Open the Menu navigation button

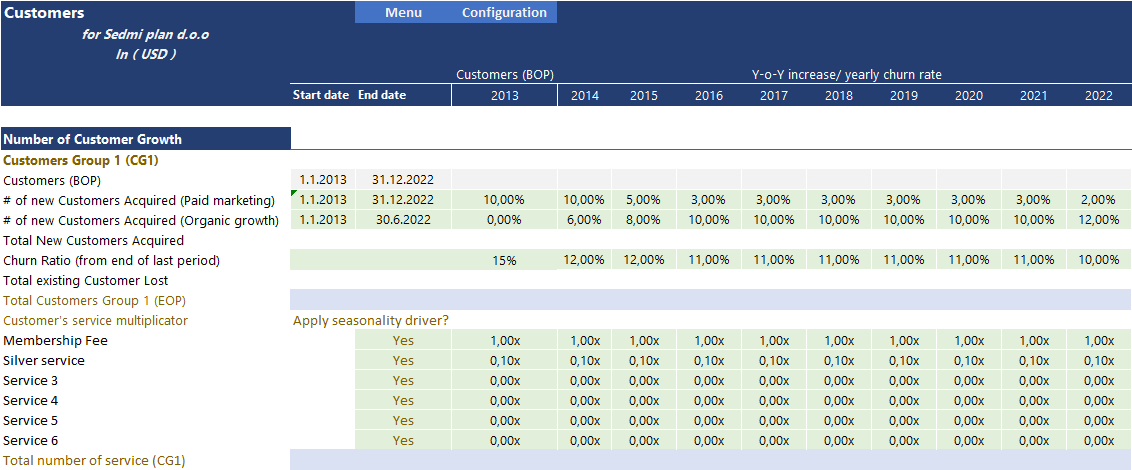[x=403, y=13]
